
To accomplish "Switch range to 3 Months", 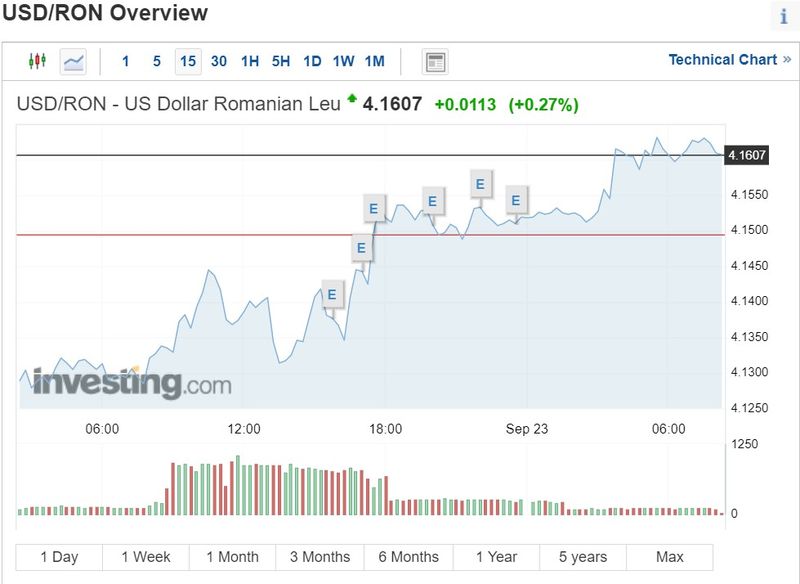I will 320,557.
